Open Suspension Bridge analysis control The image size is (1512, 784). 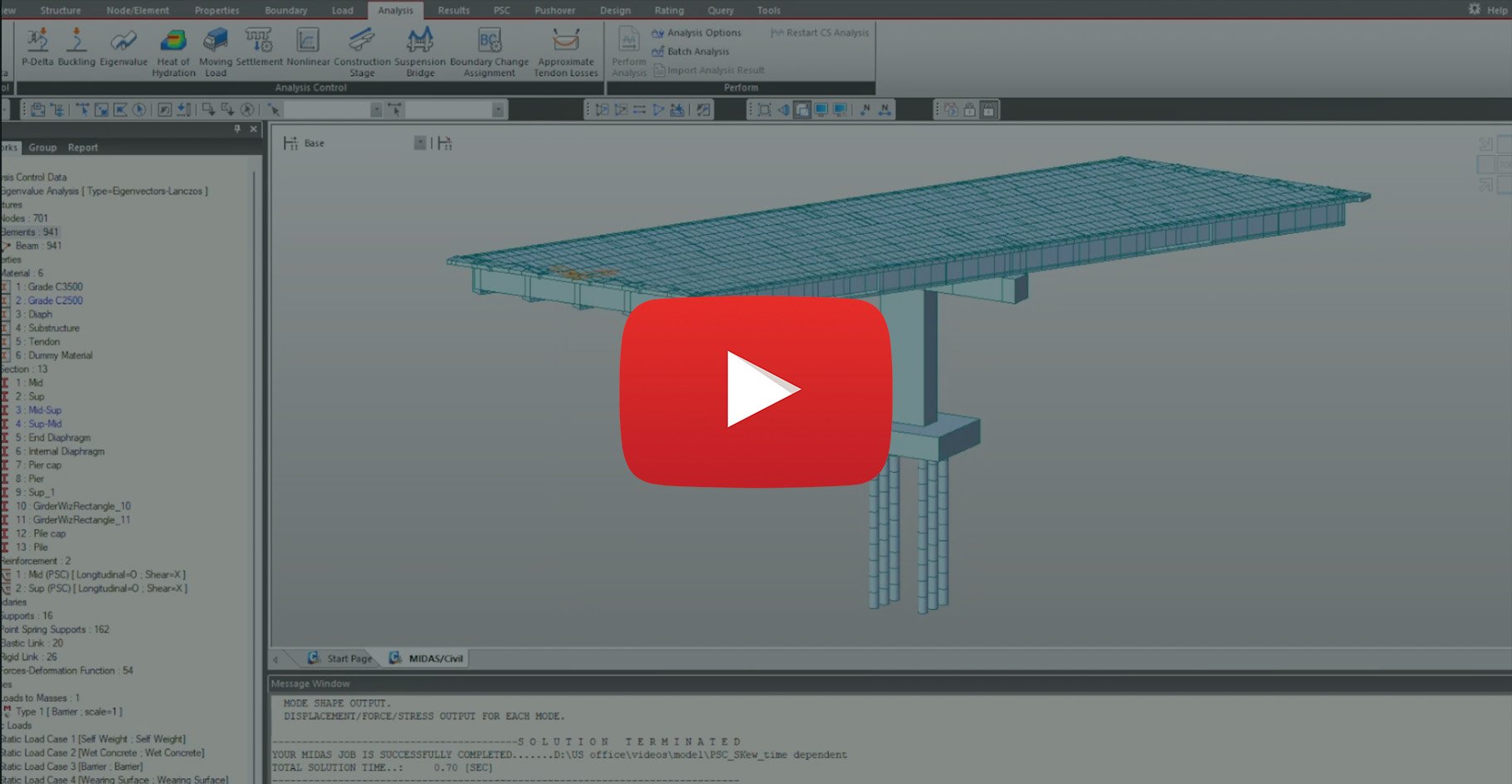pos(420,52)
